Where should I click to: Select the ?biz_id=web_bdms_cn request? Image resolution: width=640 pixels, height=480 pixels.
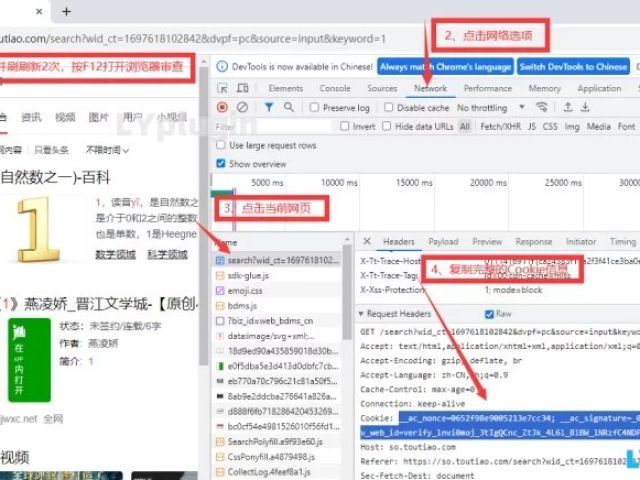coord(277,321)
